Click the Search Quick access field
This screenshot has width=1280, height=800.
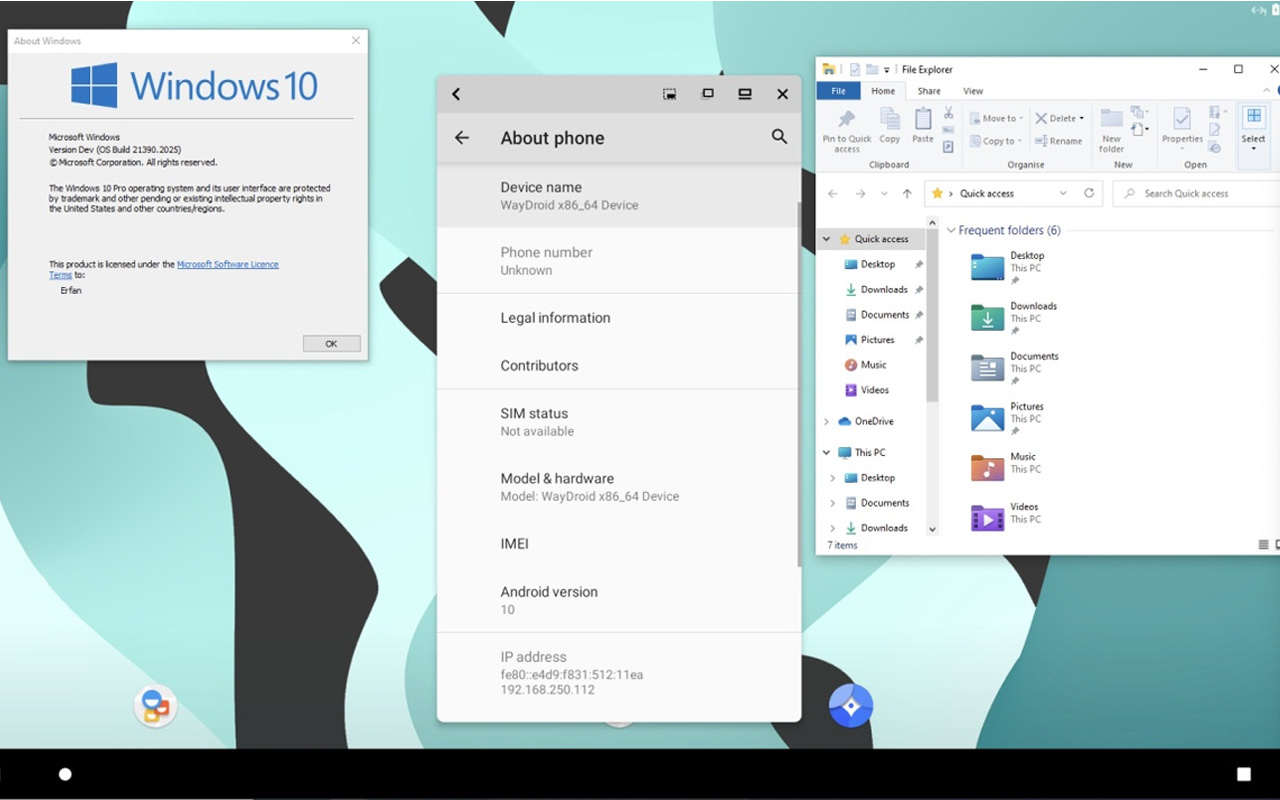pyautogui.click(x=1197, y=193)
